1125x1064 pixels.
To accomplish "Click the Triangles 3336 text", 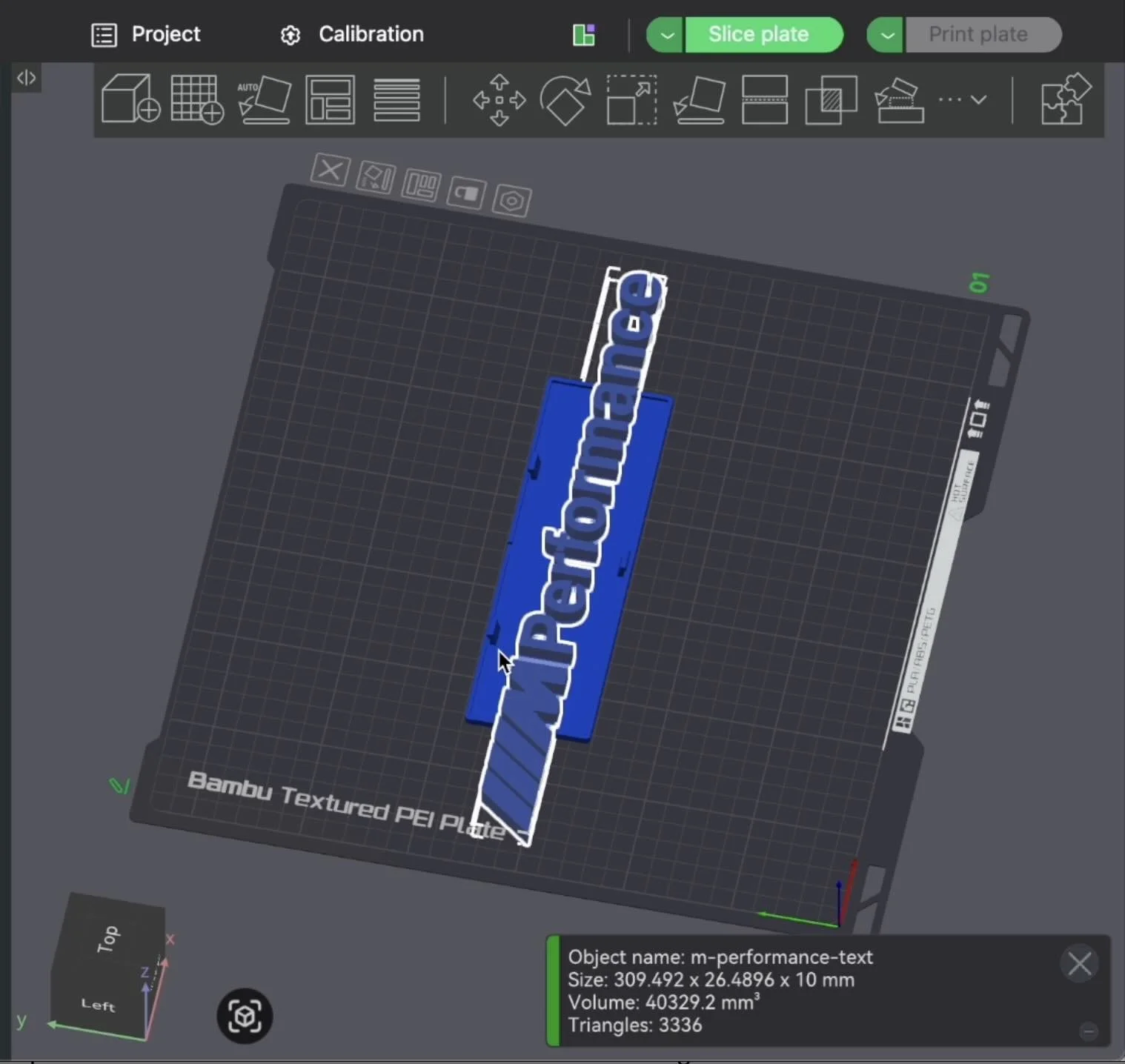I will click(635, 1025).
